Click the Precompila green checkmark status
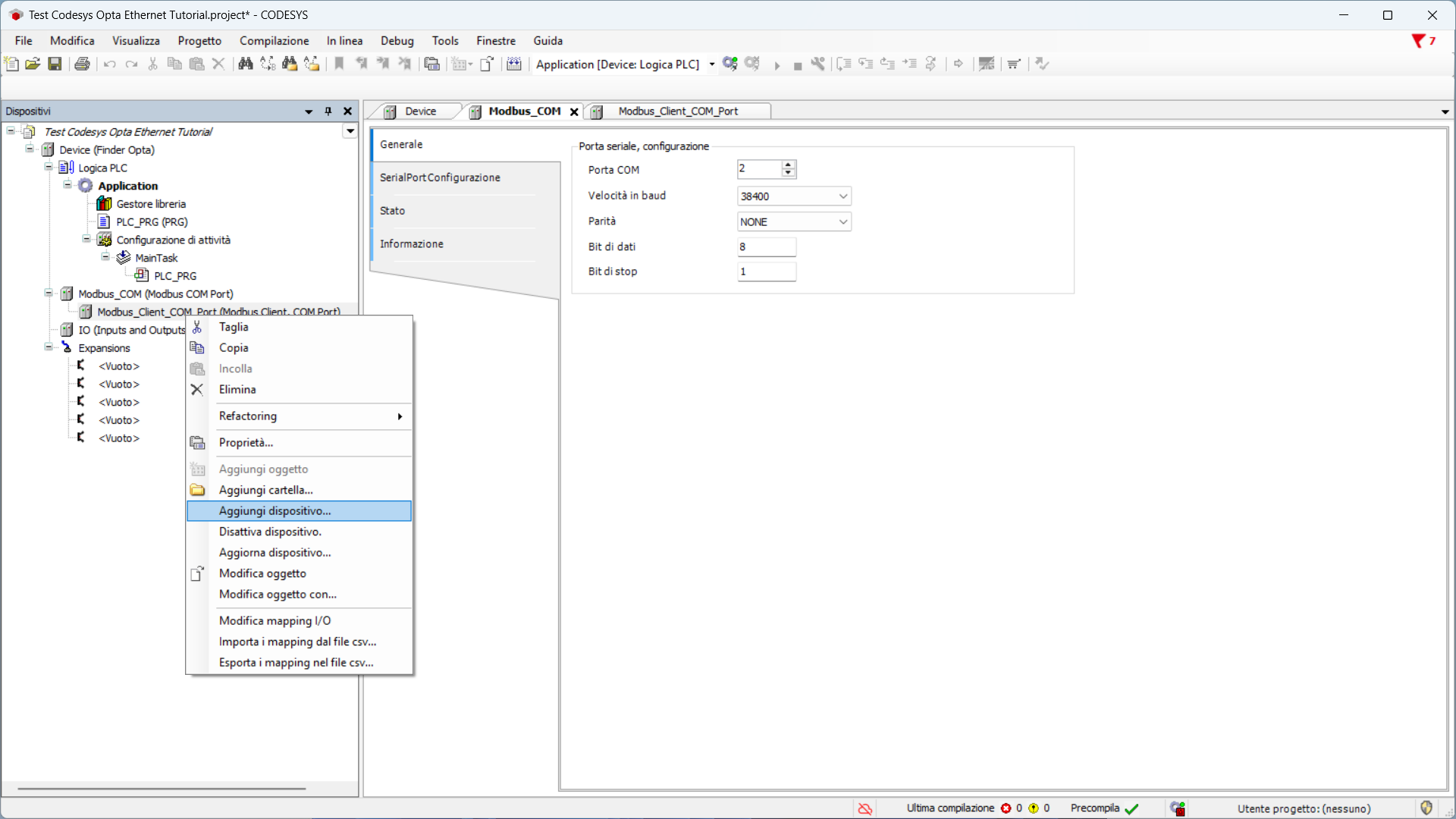1456x819 pixels. click(1132, 808)
